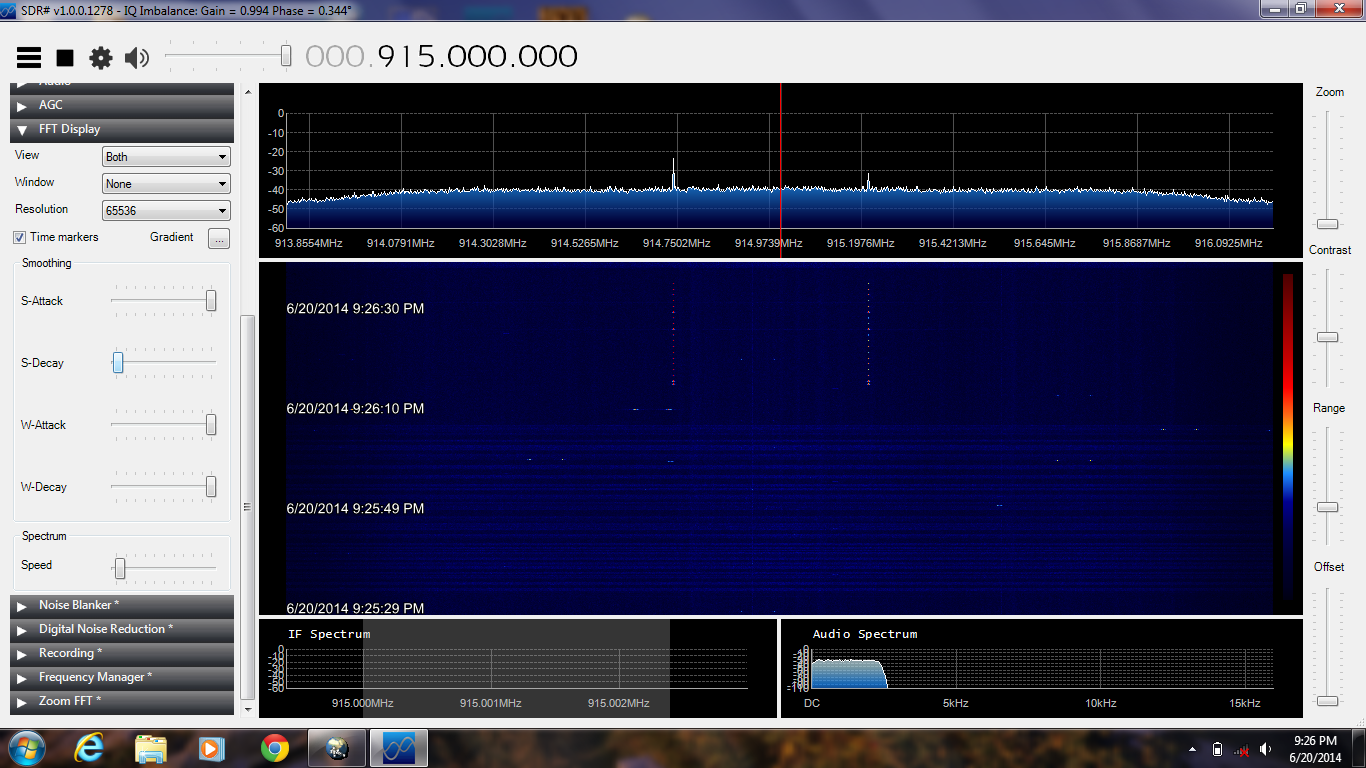Click the Zoom slider handle
The height and width of the screenshot is (768, 1366).
pyautogui.click(x=1327, y=224)
